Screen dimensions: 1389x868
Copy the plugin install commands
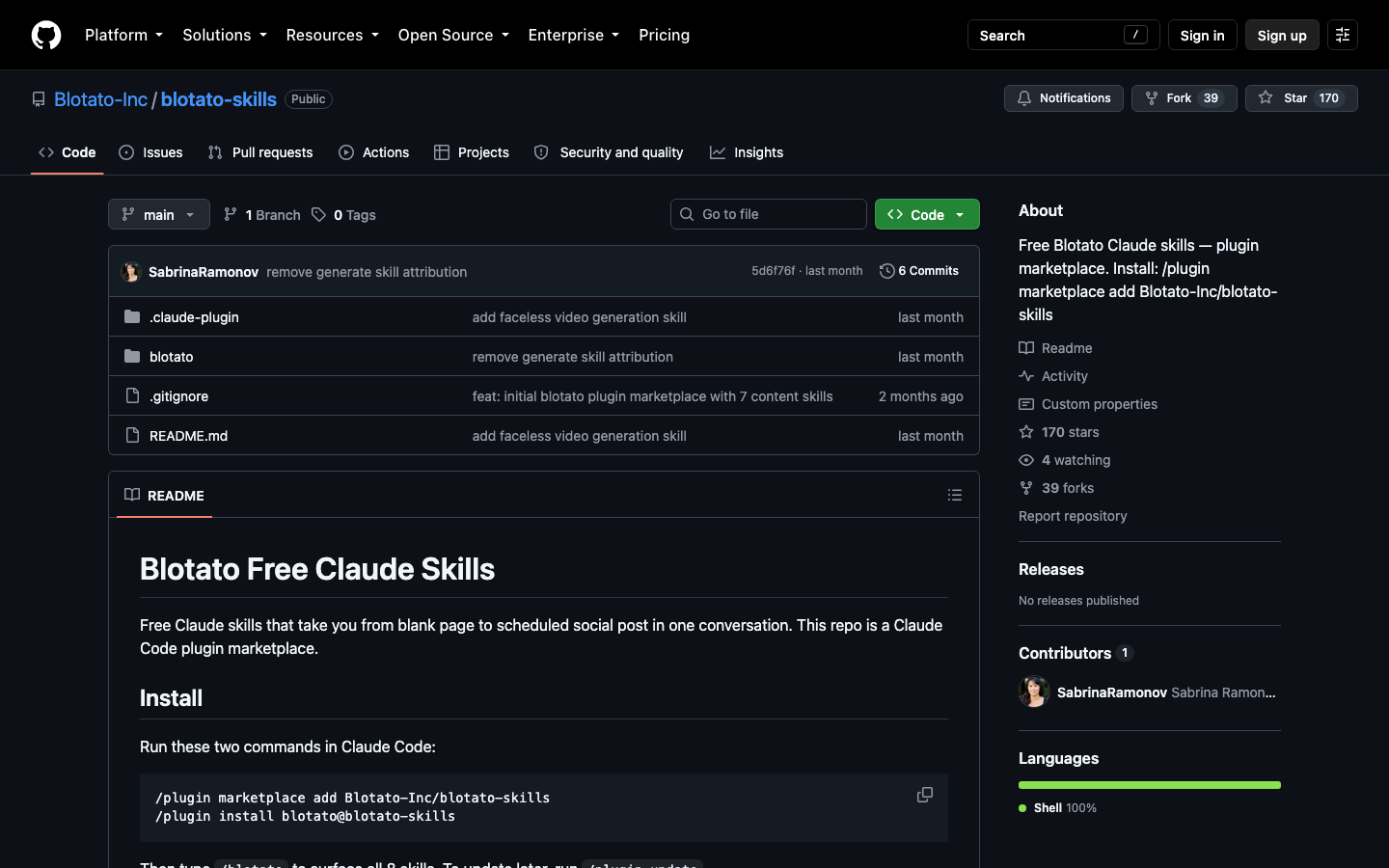[x=924, y=795]
